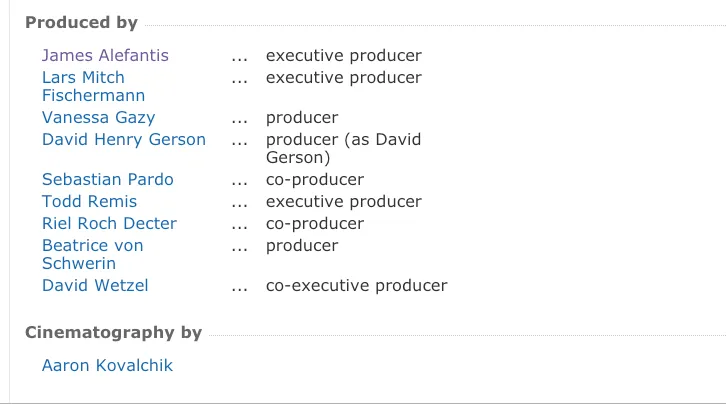Open James Alefantis's profile link
This screenshot has width=726, height=404.
[105, 56]
